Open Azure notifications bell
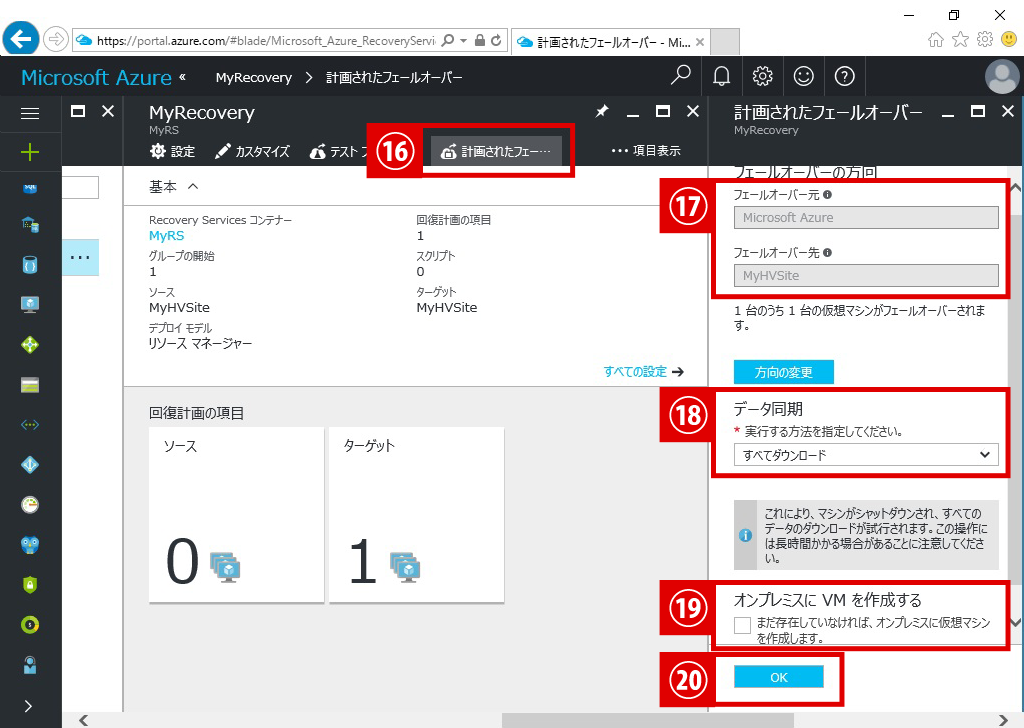1024x728 pixels. (721, 76)
